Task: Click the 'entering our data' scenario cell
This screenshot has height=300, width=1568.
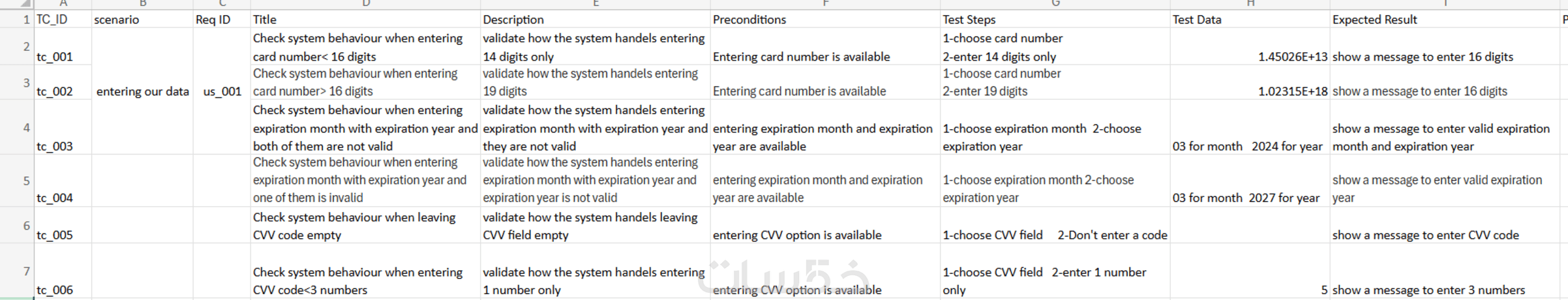Action: tap(142, 91)
